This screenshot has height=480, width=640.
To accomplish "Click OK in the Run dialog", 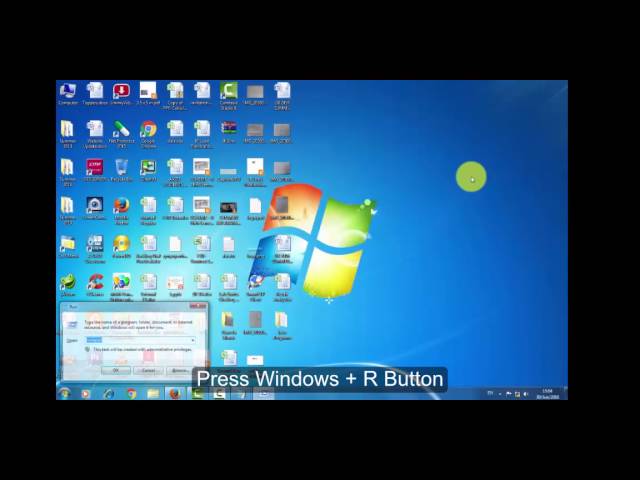I will pyautogui.click(x=116, y=370).
